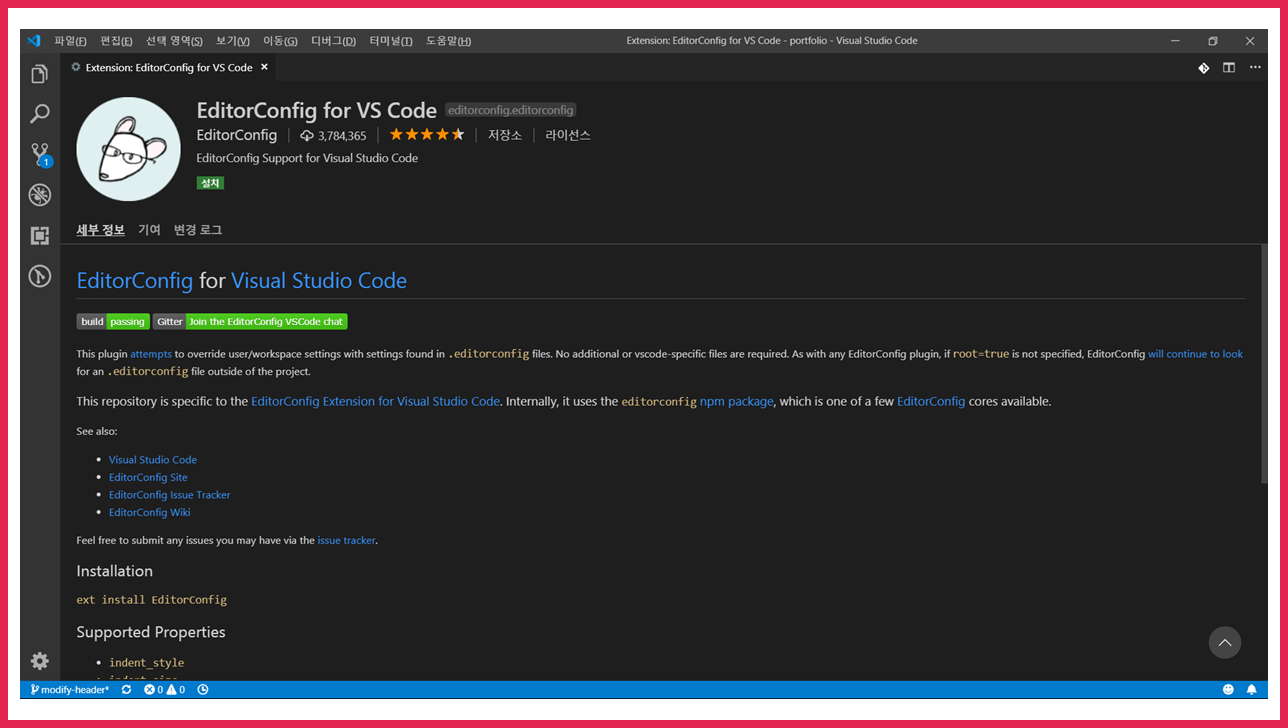Screen dimensions: 1288x728
Task: Switch to the 변경 로그 tab
Action: (198, 230)
